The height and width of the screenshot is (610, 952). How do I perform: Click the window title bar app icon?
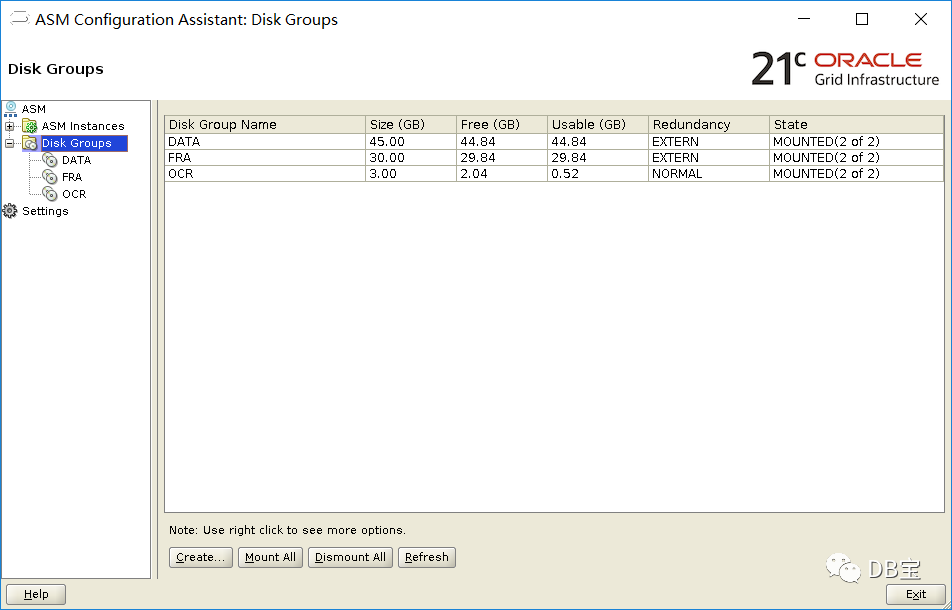coord(19,19)
